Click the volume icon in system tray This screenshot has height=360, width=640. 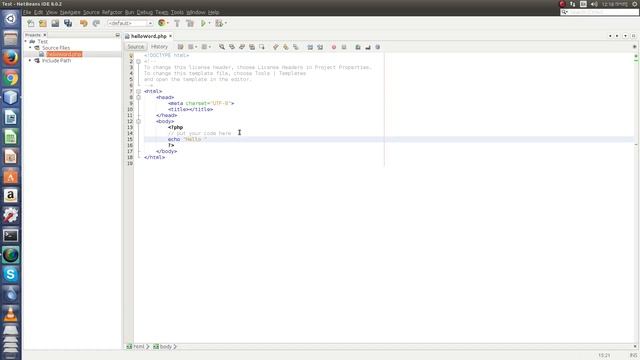[594, 4]
